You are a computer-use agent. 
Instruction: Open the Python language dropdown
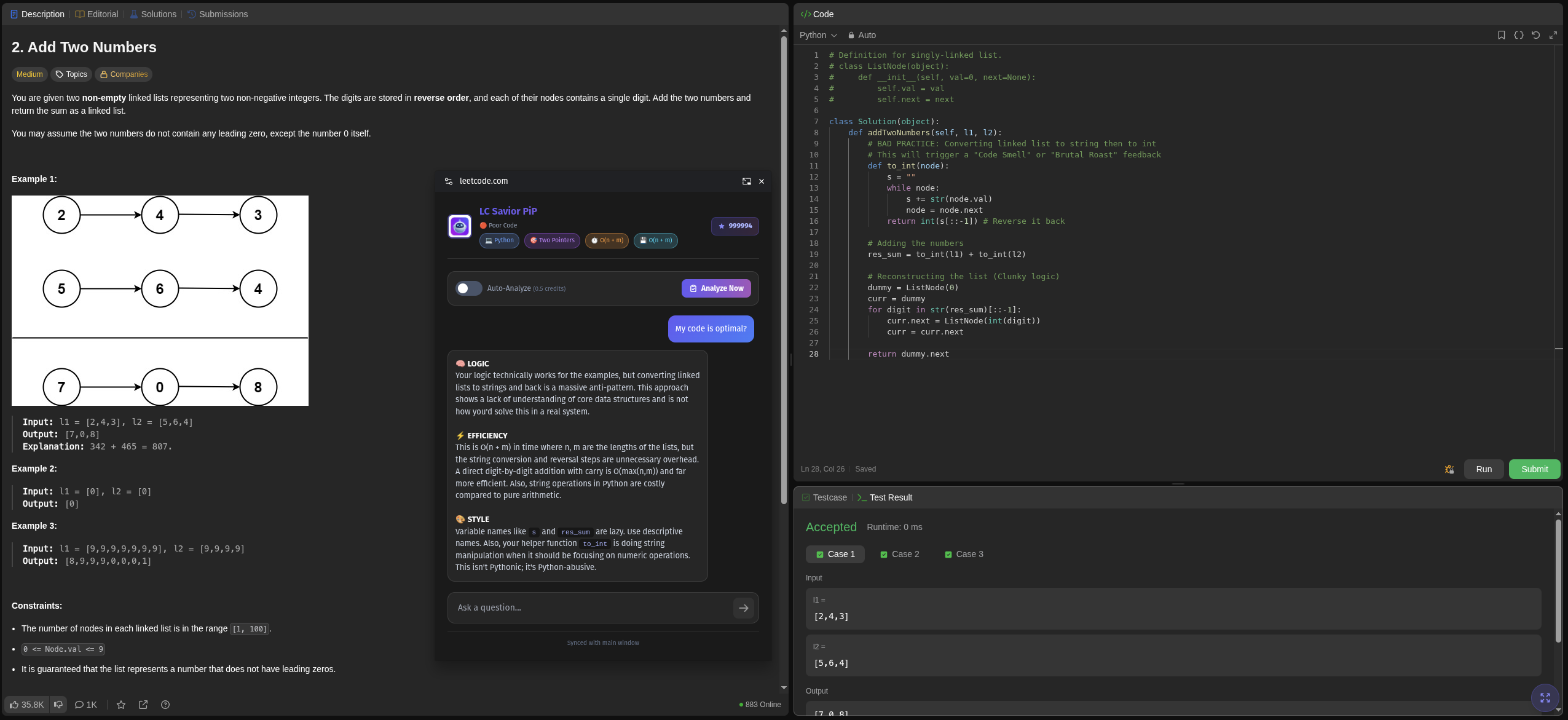818,35
